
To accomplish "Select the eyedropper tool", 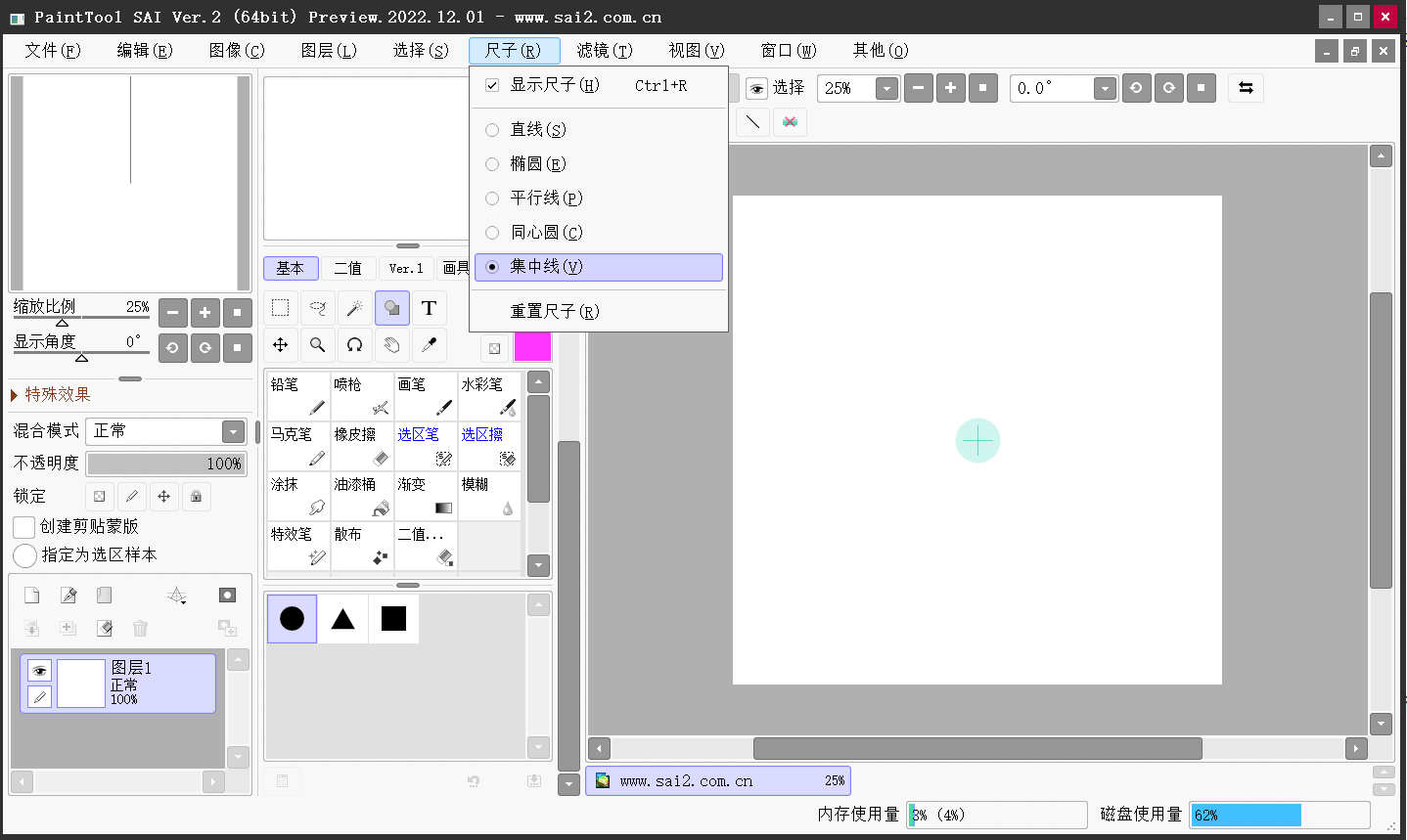I will (x=430, y=345).
